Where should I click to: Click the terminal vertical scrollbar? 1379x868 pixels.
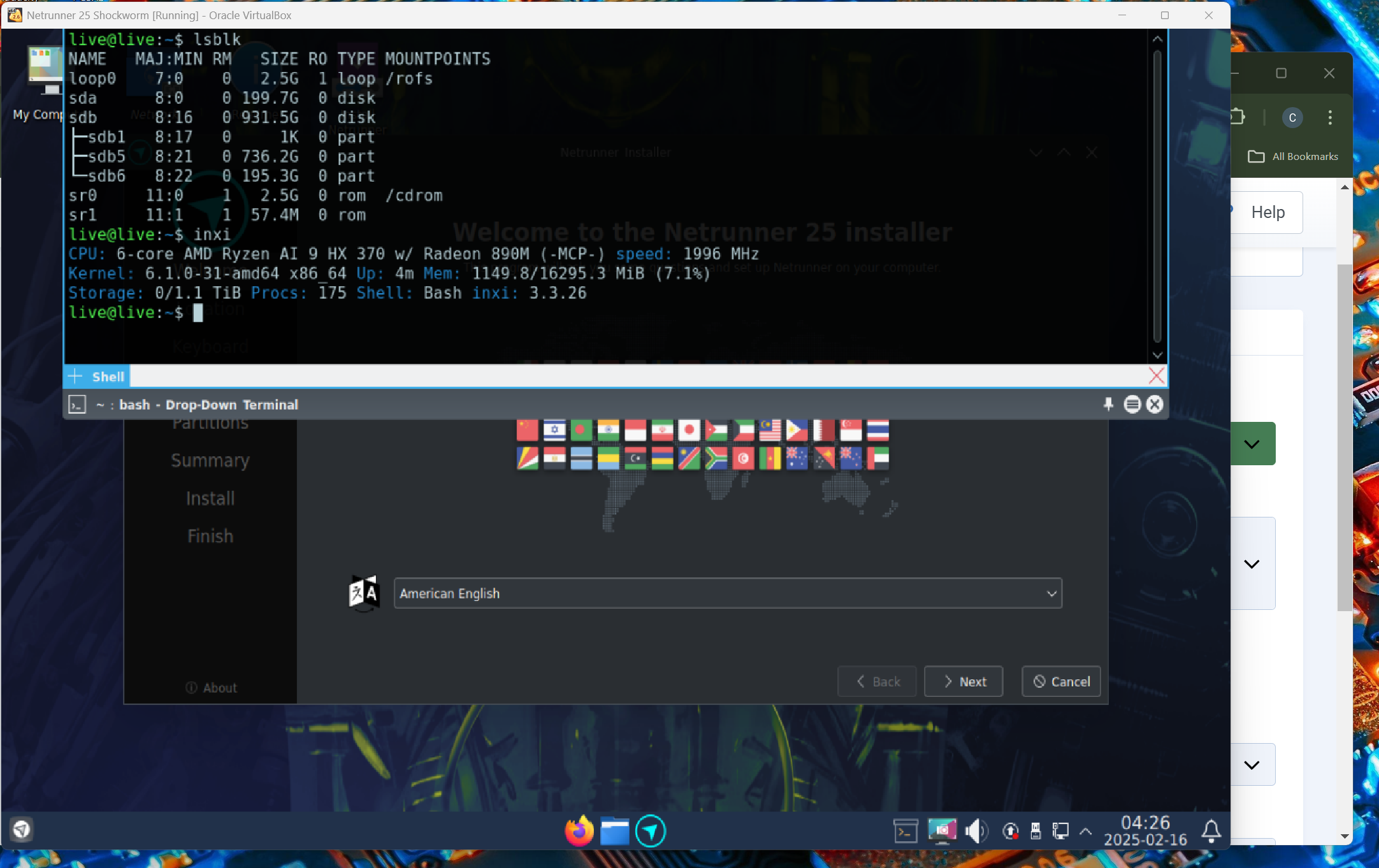tap(1157, 196)
